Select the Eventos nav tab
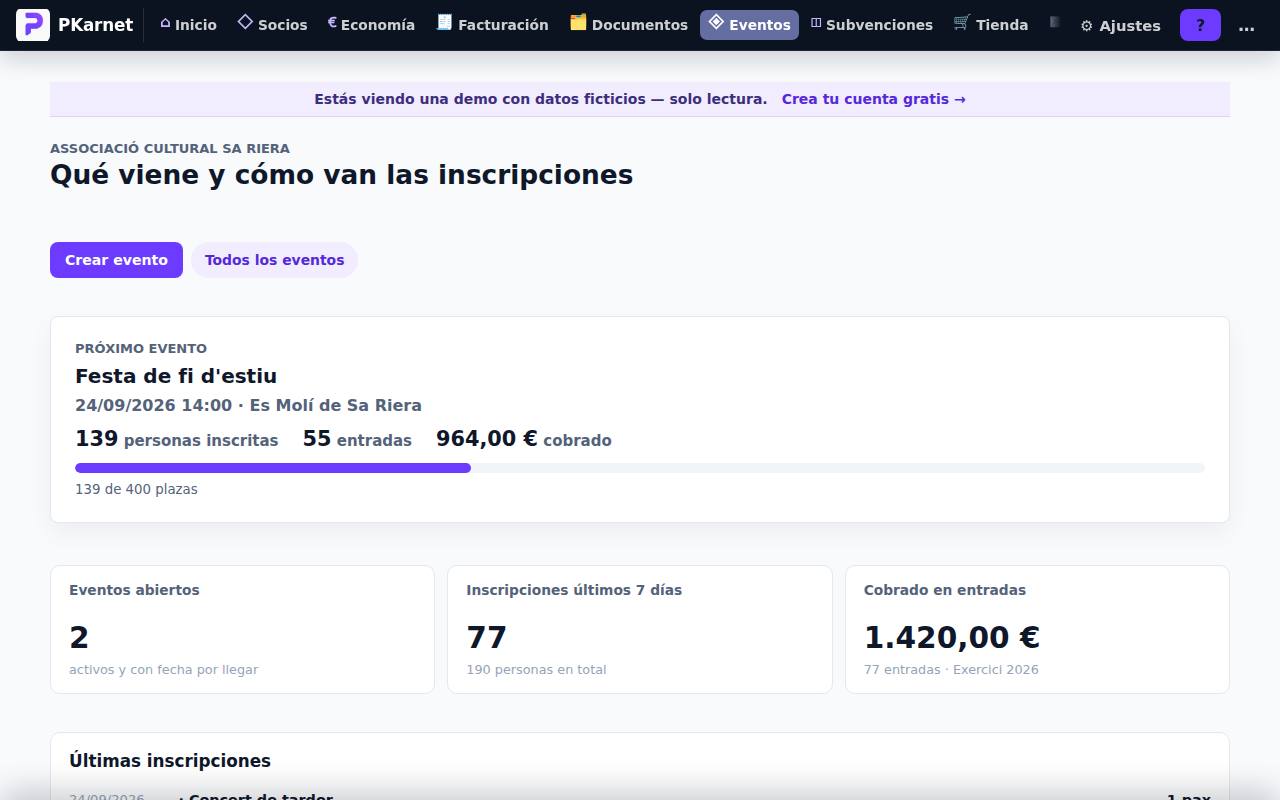 749,25
